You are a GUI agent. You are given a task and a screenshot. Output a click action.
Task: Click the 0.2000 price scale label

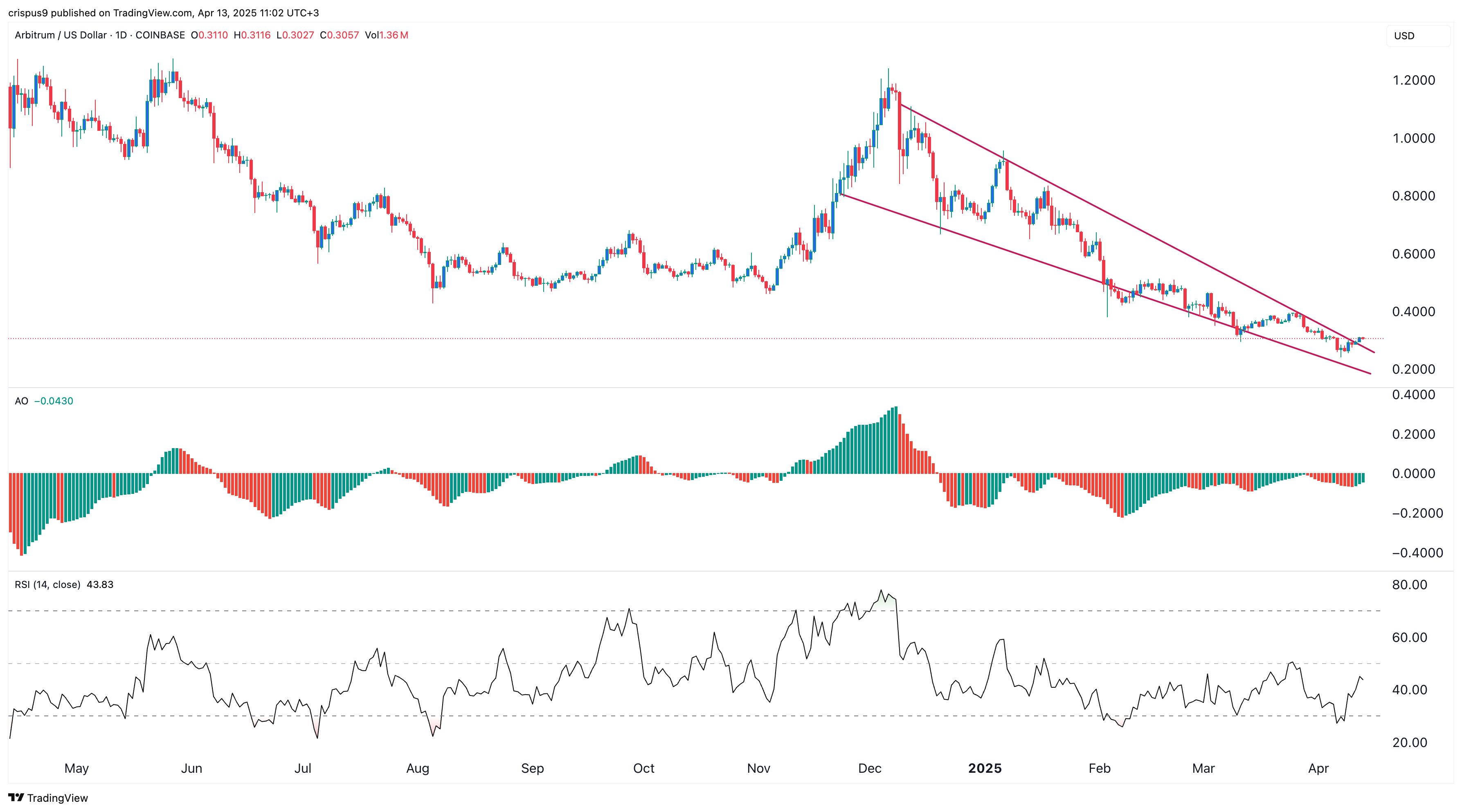pos(1413,369)
